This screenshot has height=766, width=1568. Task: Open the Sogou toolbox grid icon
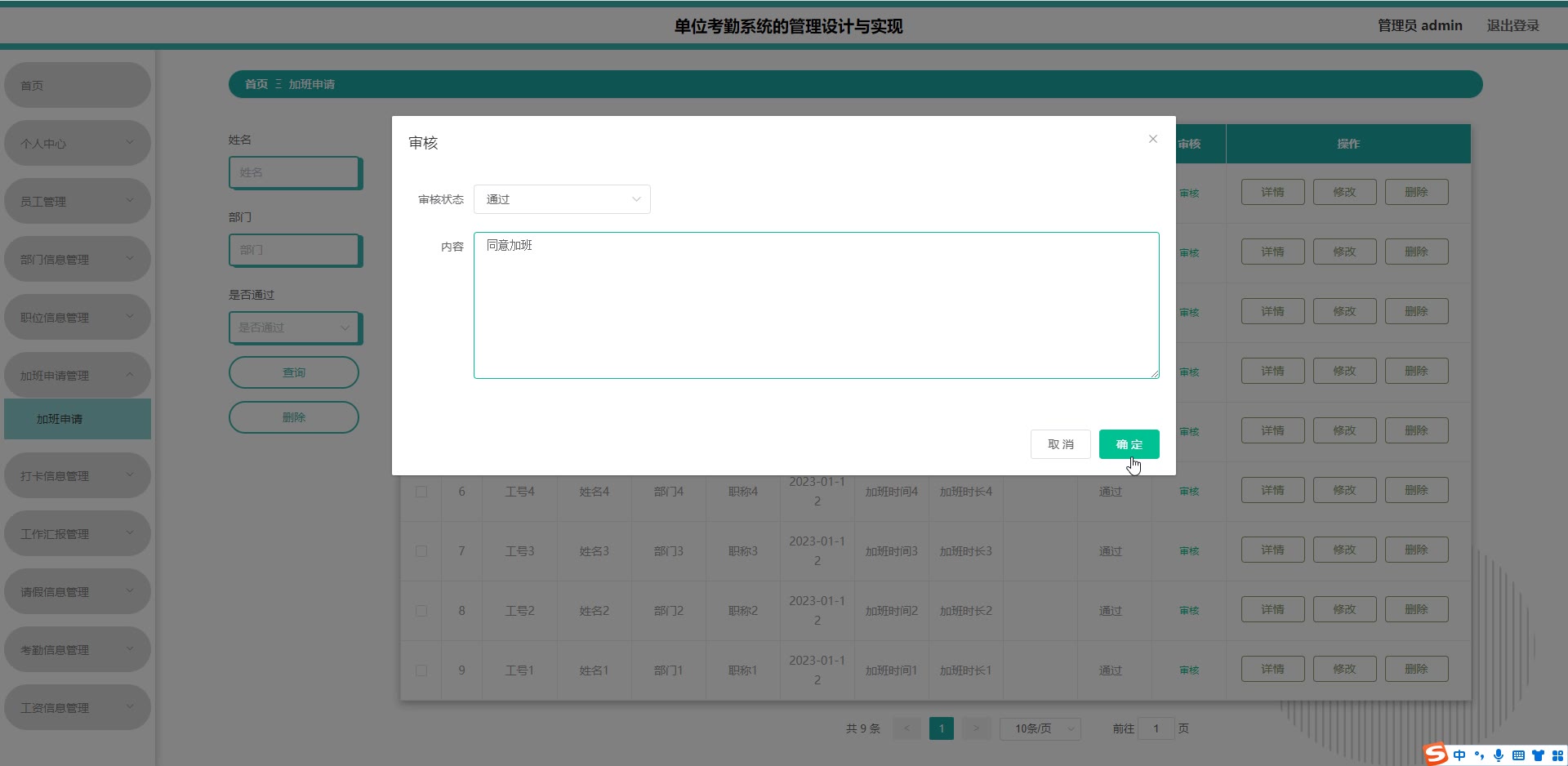(1557, 755)
